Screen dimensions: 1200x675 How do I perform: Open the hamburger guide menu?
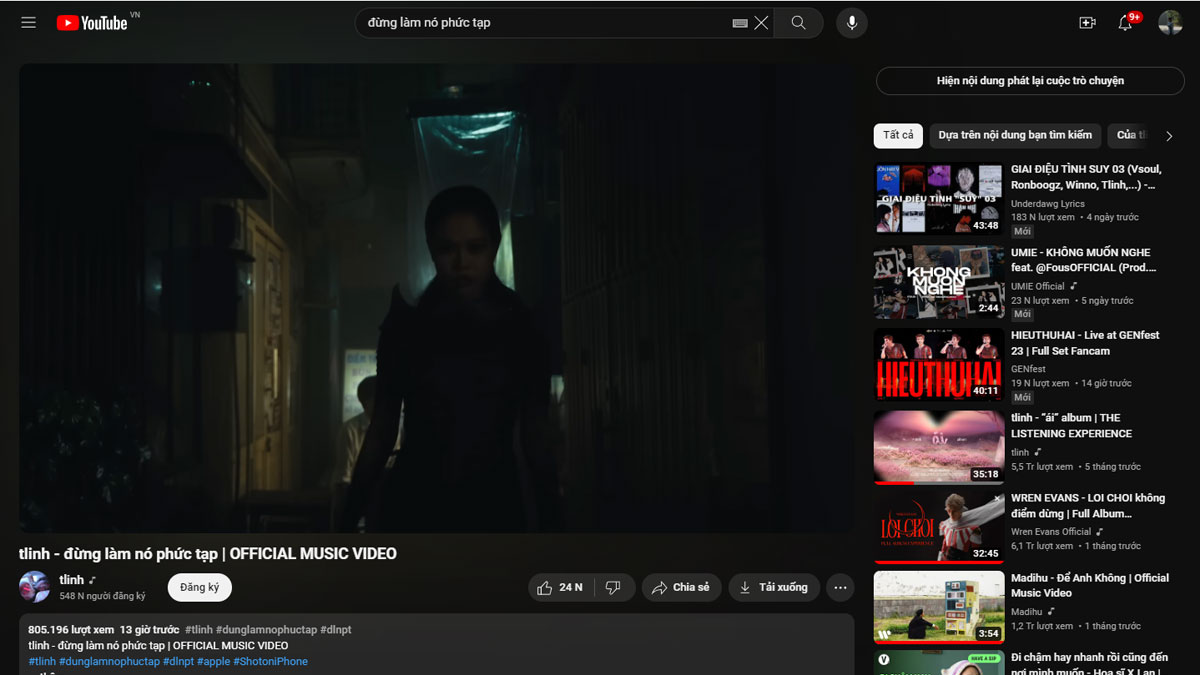pos(28,22)
